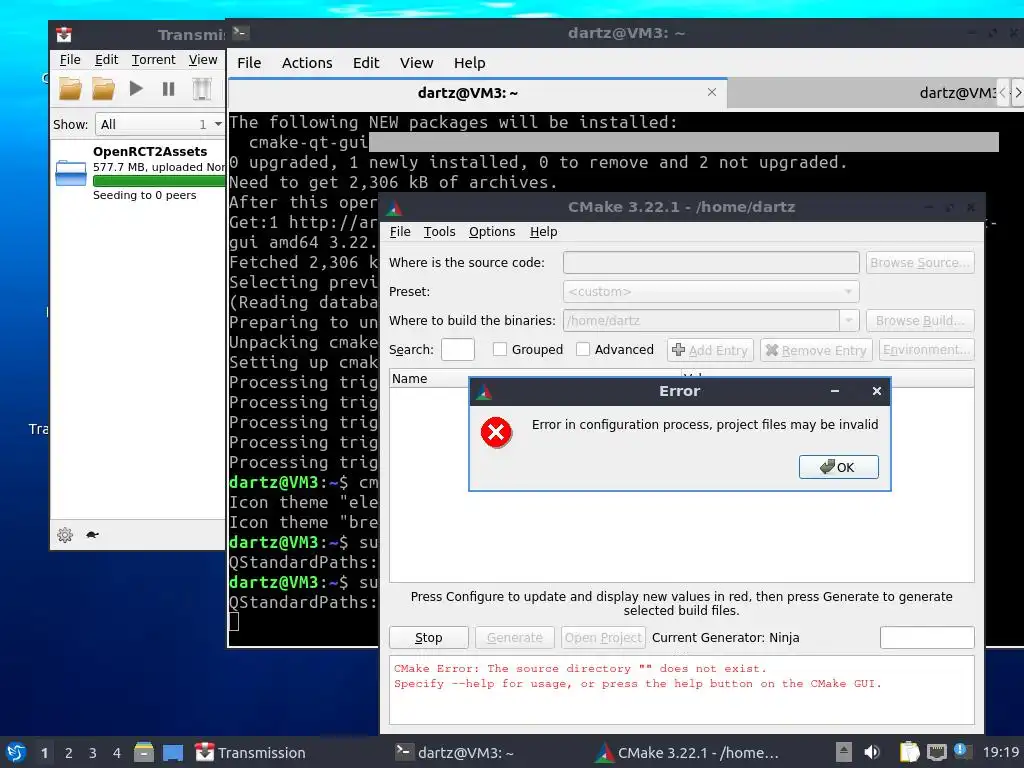Viewport: 1024px width, 768px height.
Task: Click the update notifier tray icon
Action: [x=962, y=751]
